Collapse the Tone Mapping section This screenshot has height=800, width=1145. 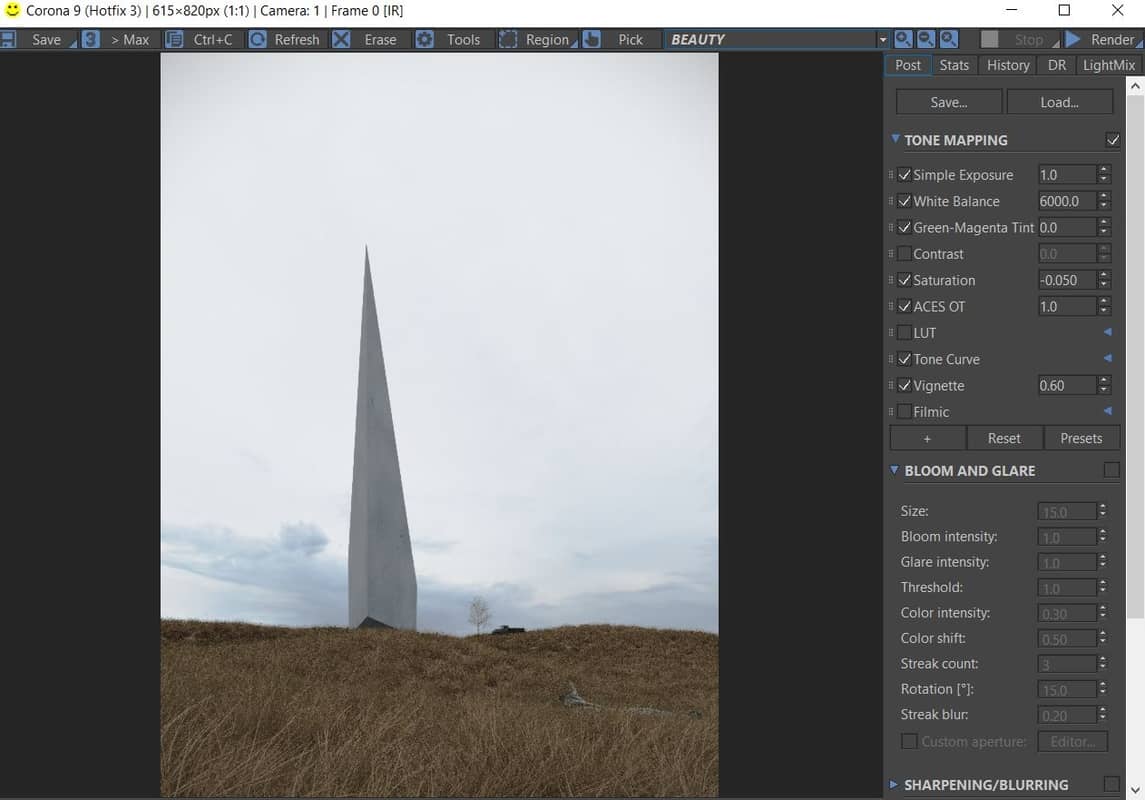pyautogui.click(x=895, y=140)
